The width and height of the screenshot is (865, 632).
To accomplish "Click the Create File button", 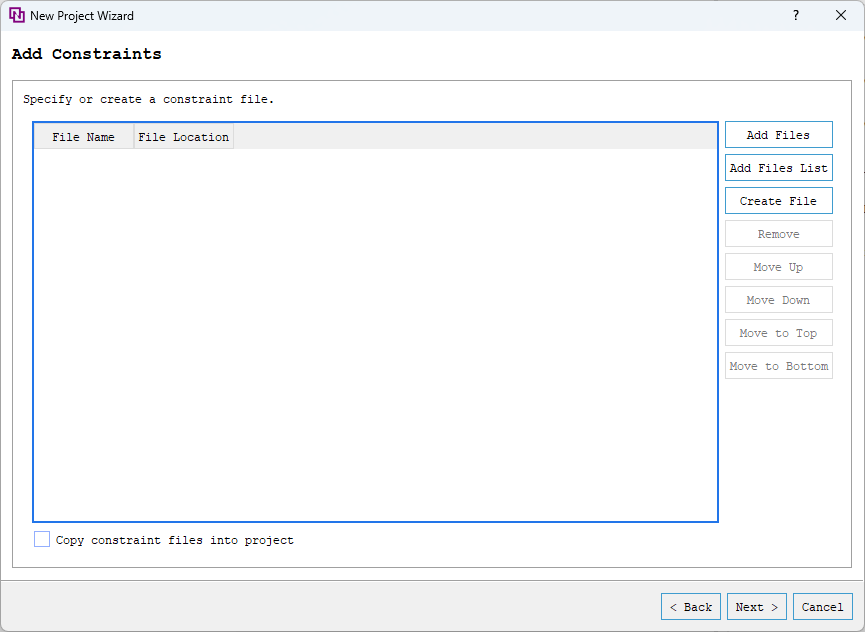I will (778, 200).
